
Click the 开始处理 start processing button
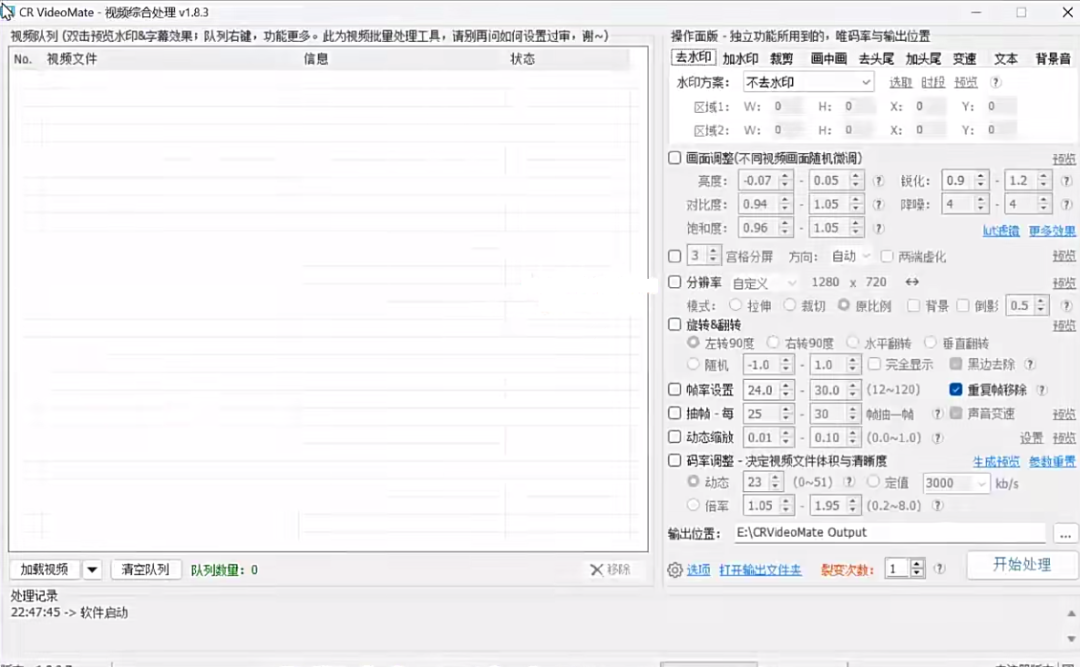point(1021,565)
